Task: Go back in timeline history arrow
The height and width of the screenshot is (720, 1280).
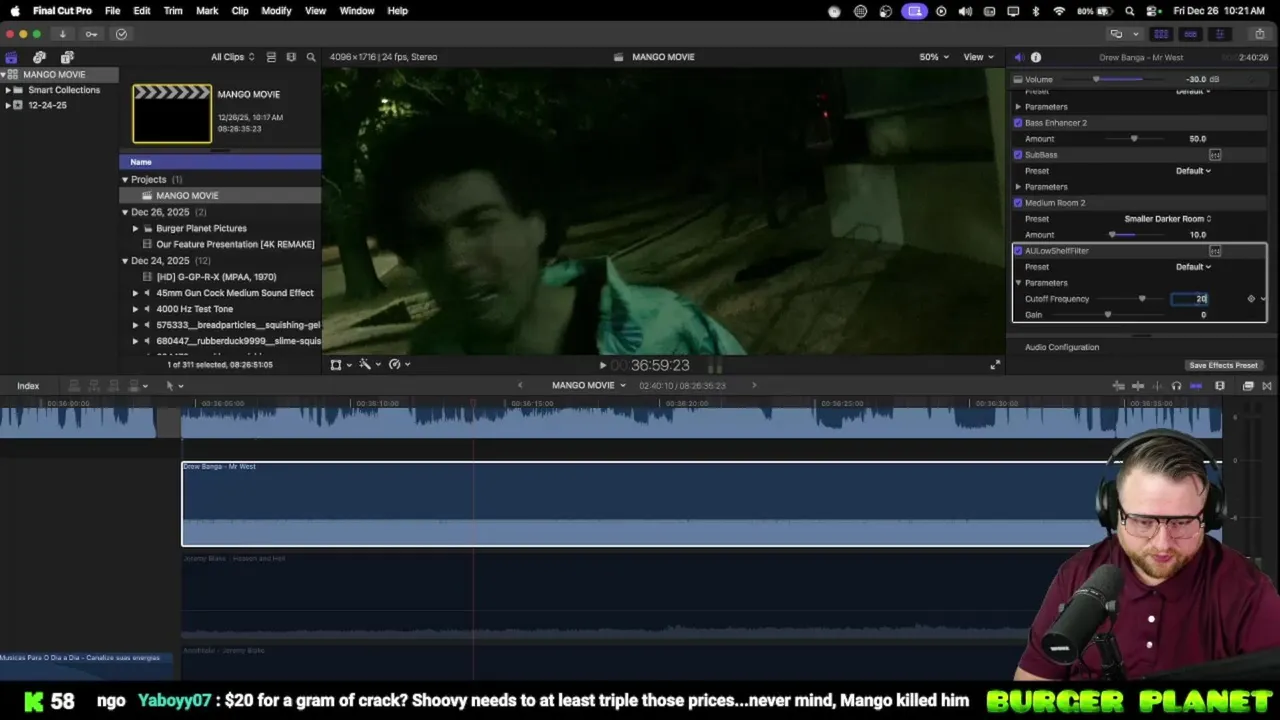Action: click(519, 385)
